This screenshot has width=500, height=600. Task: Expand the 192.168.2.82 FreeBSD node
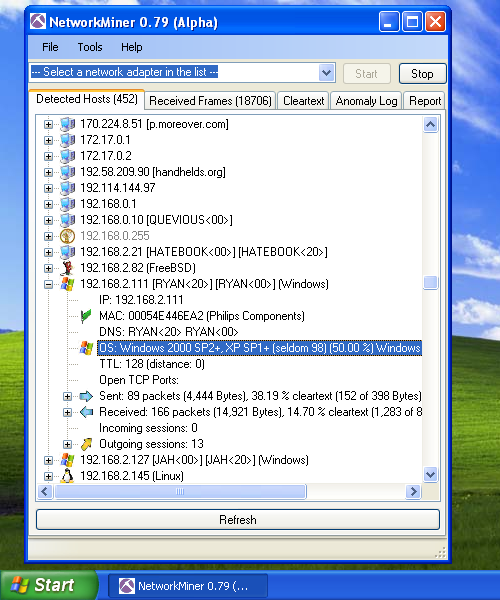click(48, 268)
